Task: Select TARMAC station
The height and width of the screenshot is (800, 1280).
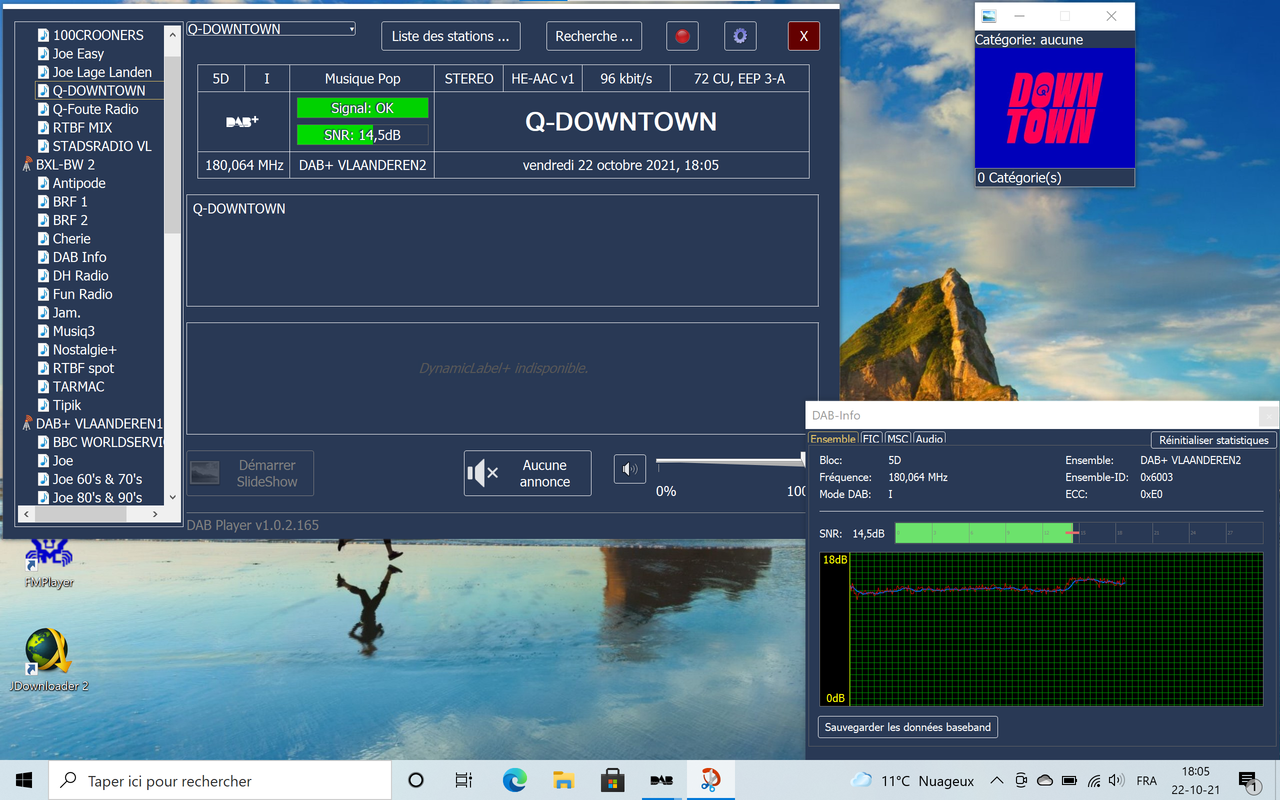Action: (x=78, y=386)
